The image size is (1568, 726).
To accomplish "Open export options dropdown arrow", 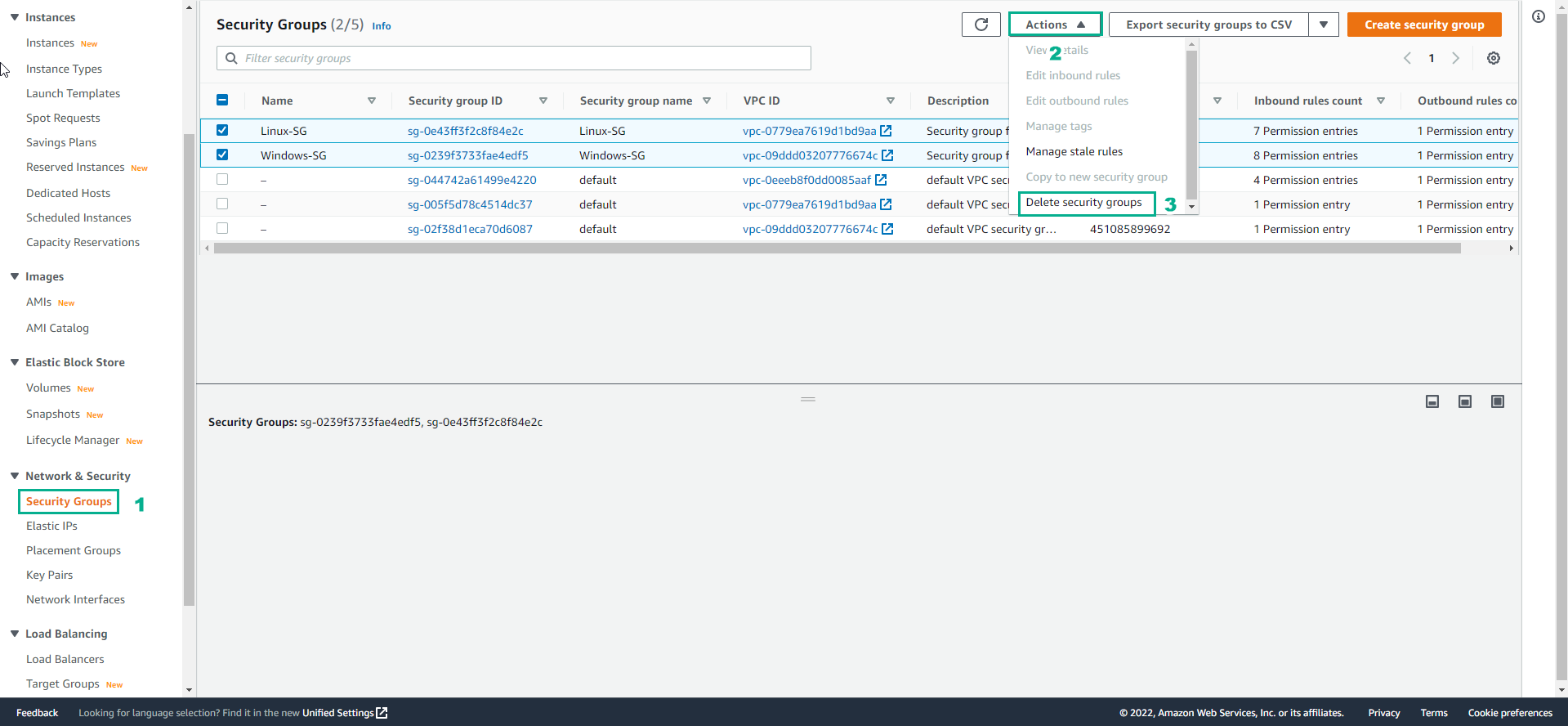I will pos(1324,25).
